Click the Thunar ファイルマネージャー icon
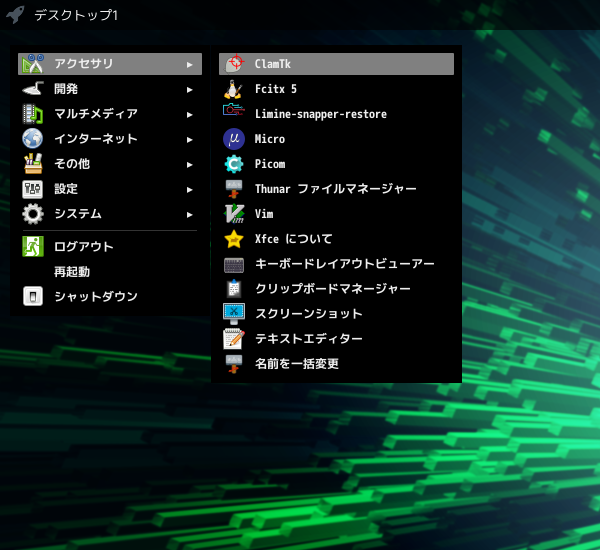This screenshot has height=550, width=600. point(234,189)
